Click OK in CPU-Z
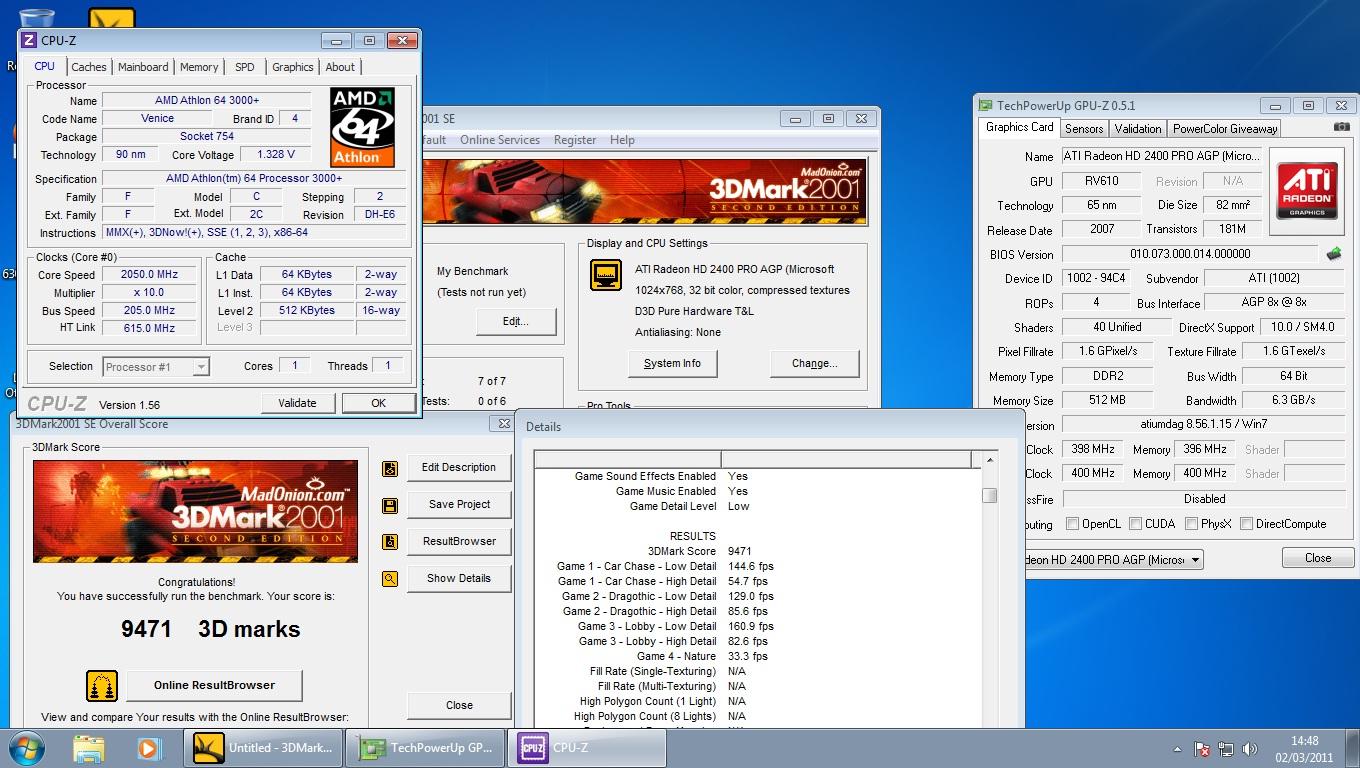 (x=378, y=403)
